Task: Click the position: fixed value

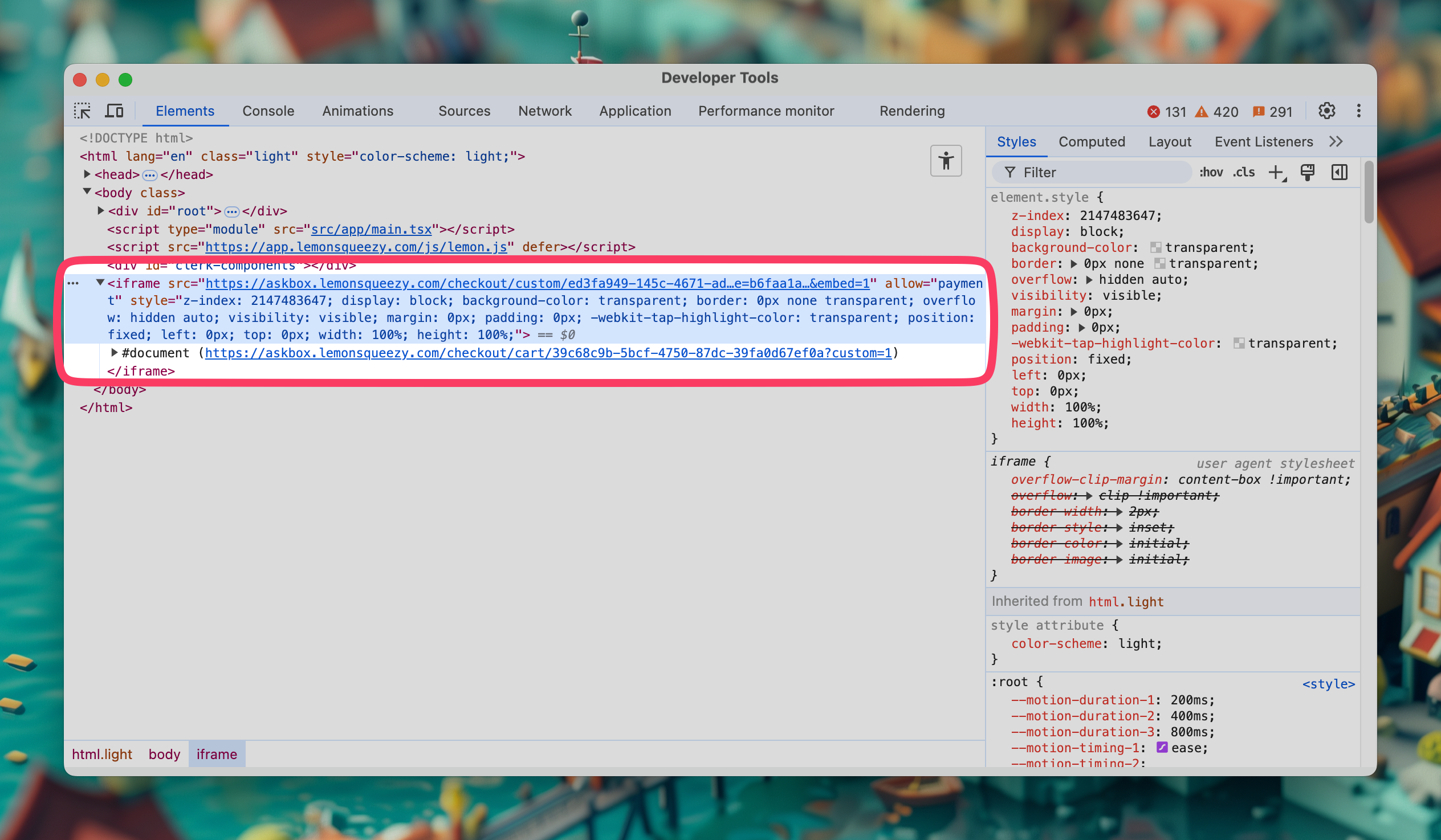Action: (1105, 360)
